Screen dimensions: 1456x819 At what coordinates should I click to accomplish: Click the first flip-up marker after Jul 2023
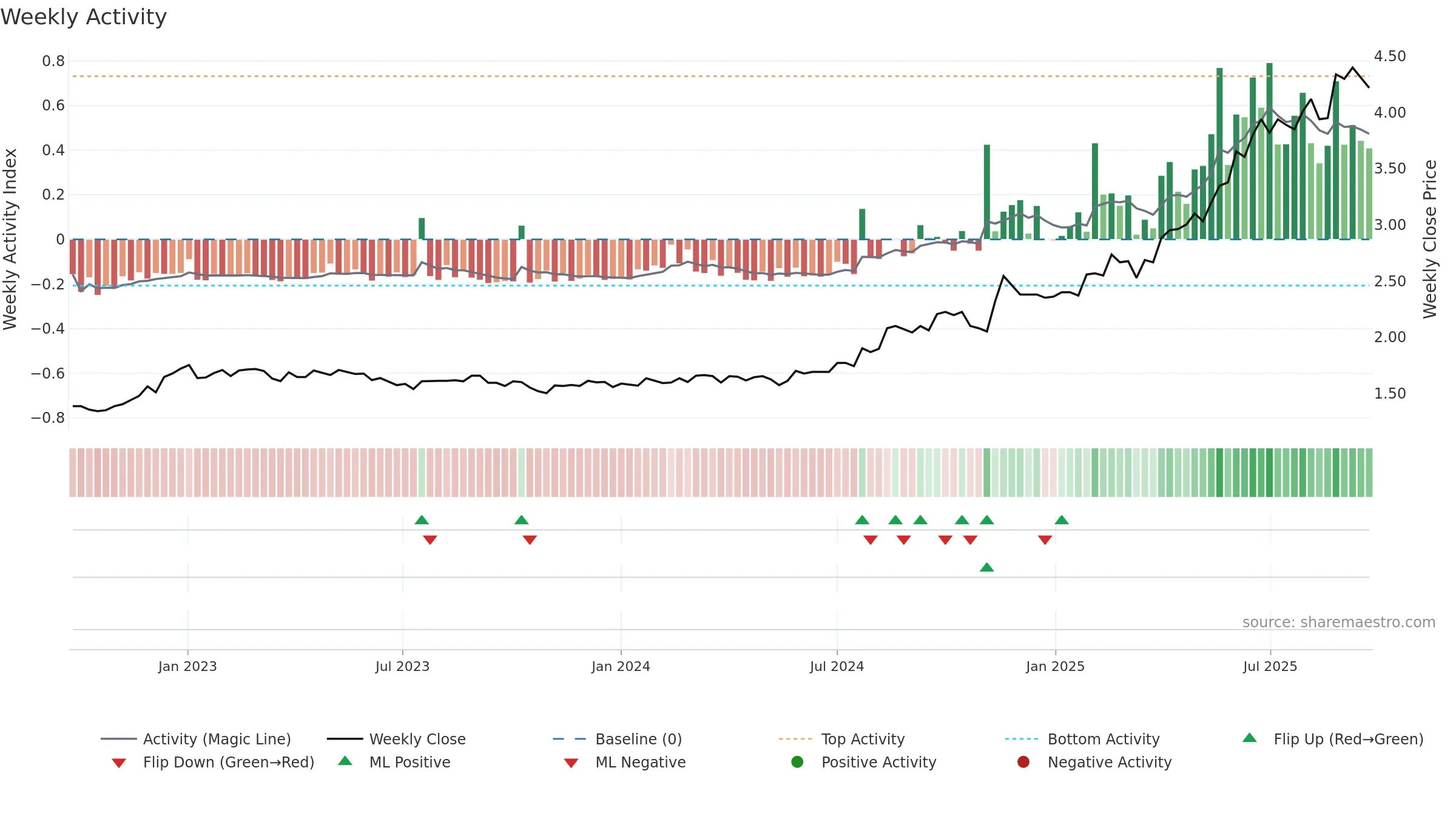click(422, 520)
